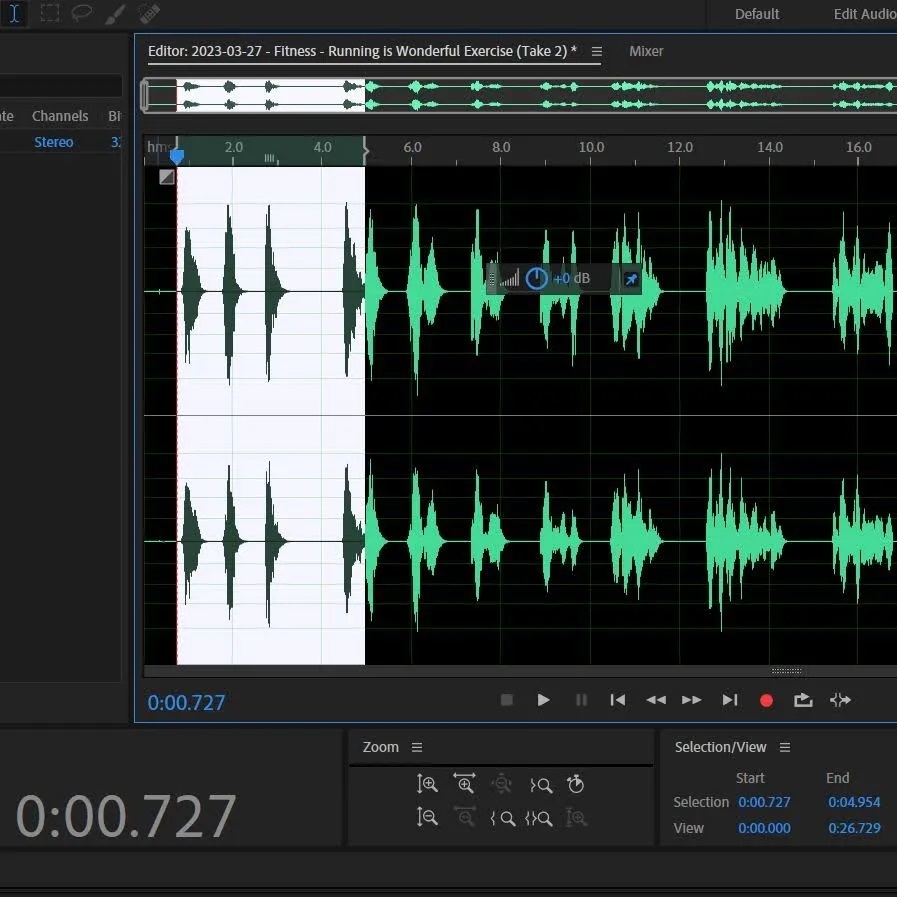
Task: Select the Spot Healing Brush tool
Action: [x=149, y=13]
